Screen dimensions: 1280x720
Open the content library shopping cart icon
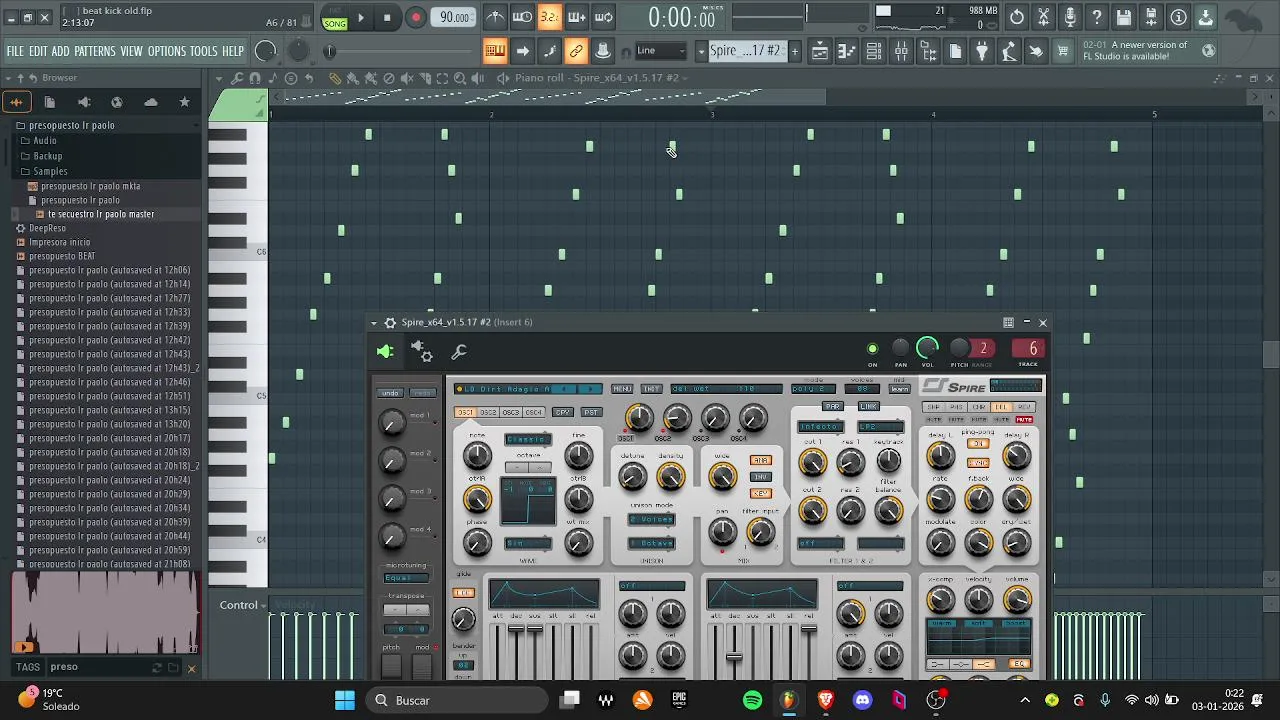[x=1063, y=51]
